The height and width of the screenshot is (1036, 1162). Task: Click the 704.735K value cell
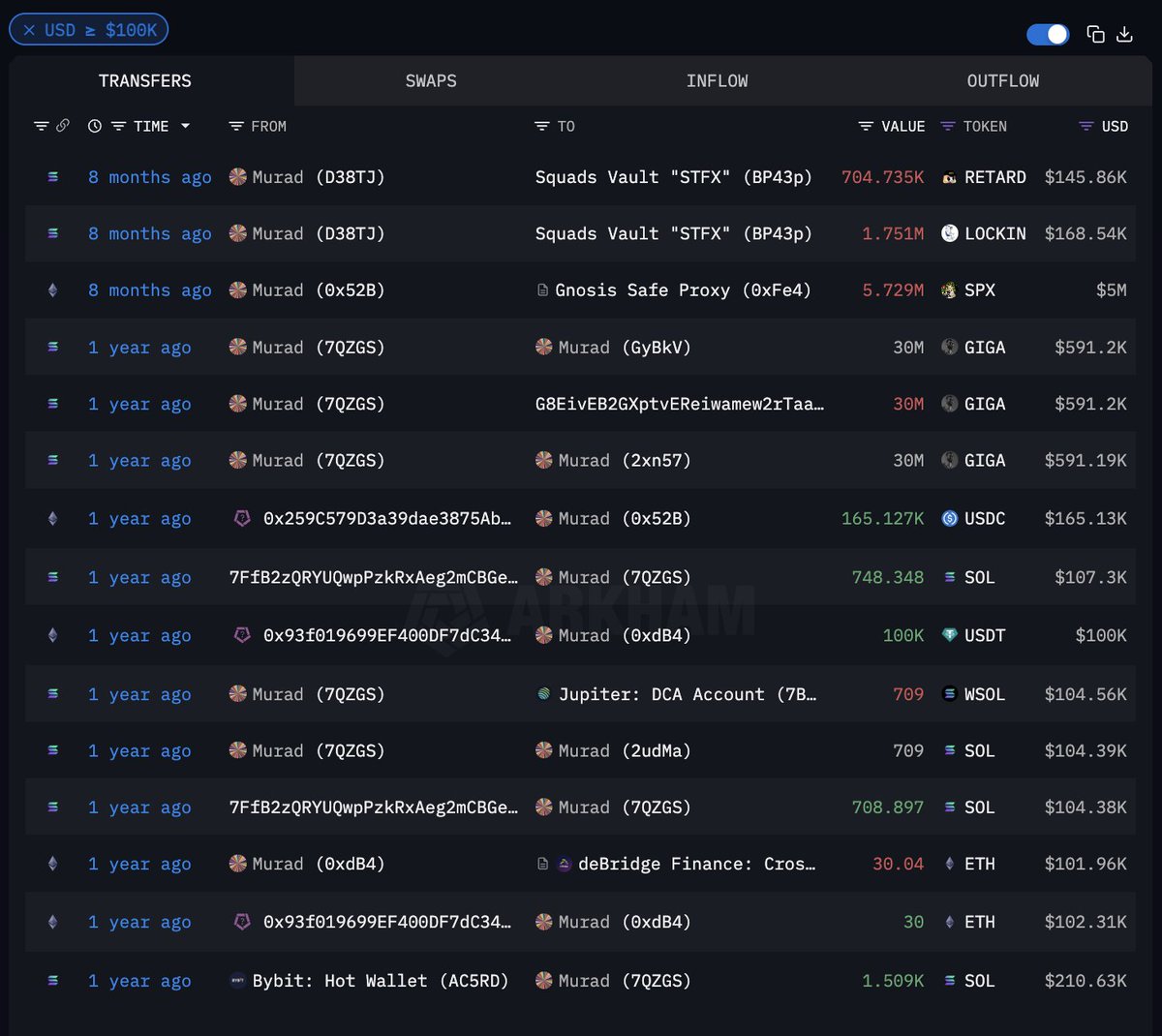[x=882, y=177]
